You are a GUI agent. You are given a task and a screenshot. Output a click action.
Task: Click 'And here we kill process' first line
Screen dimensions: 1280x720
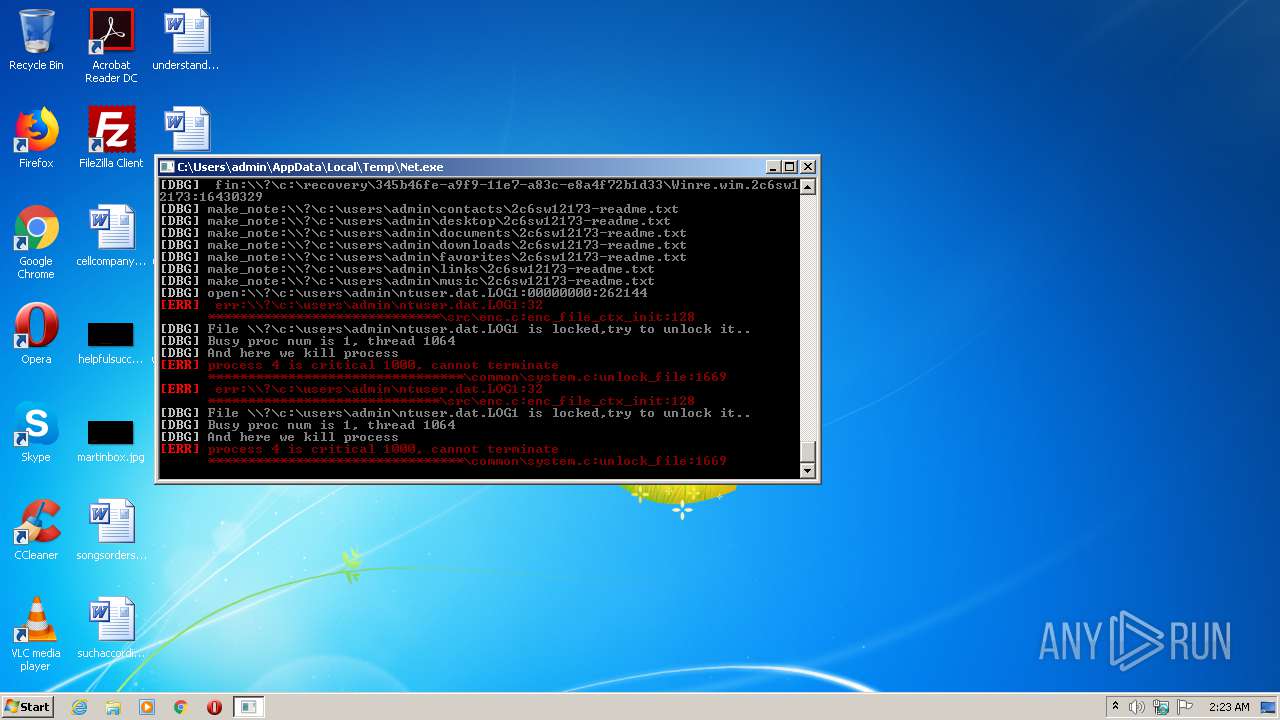pyautogui.click(x=279, y=353)
